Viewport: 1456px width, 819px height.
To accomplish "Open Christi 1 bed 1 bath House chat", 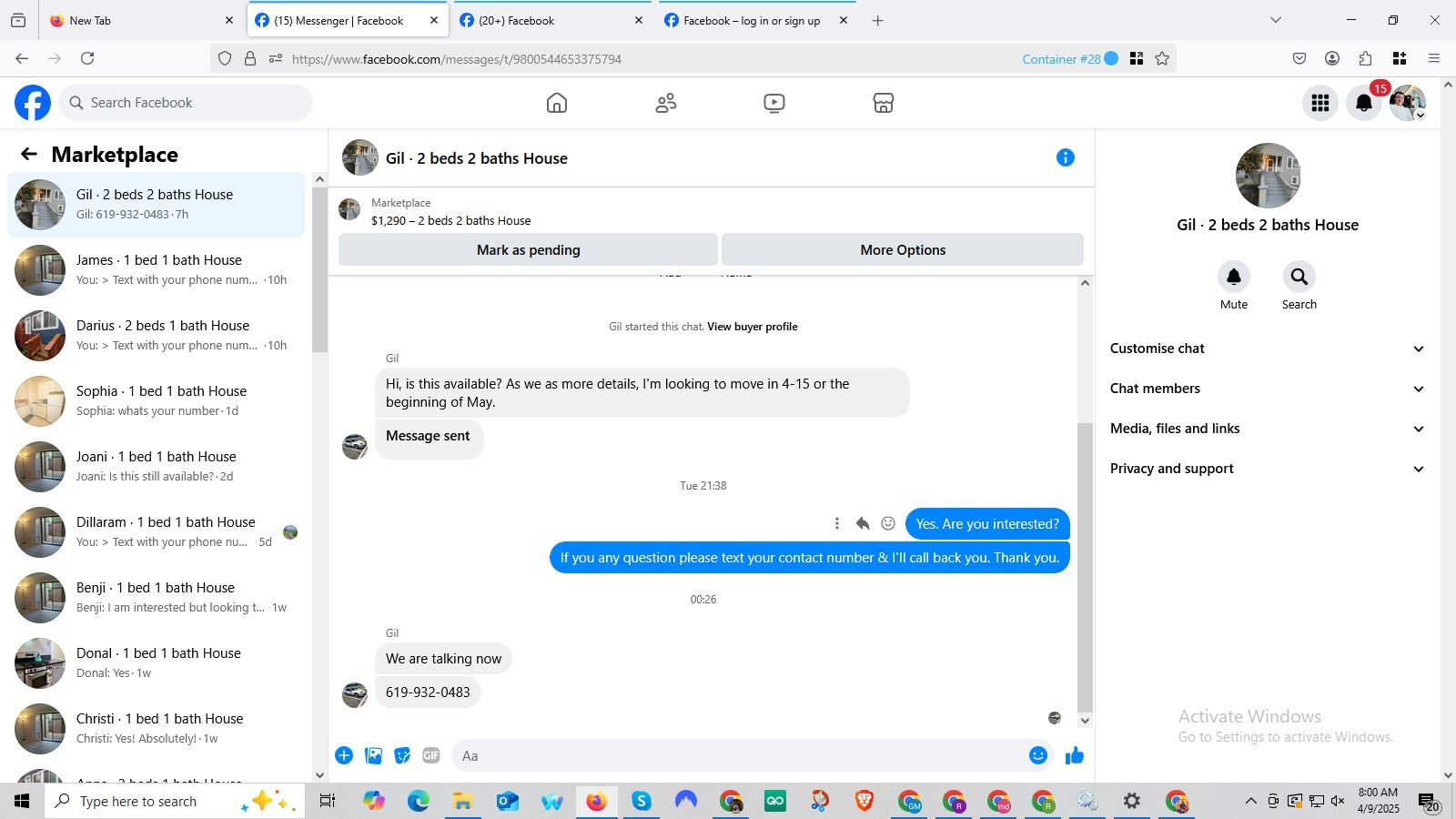I will coord(157,729).
